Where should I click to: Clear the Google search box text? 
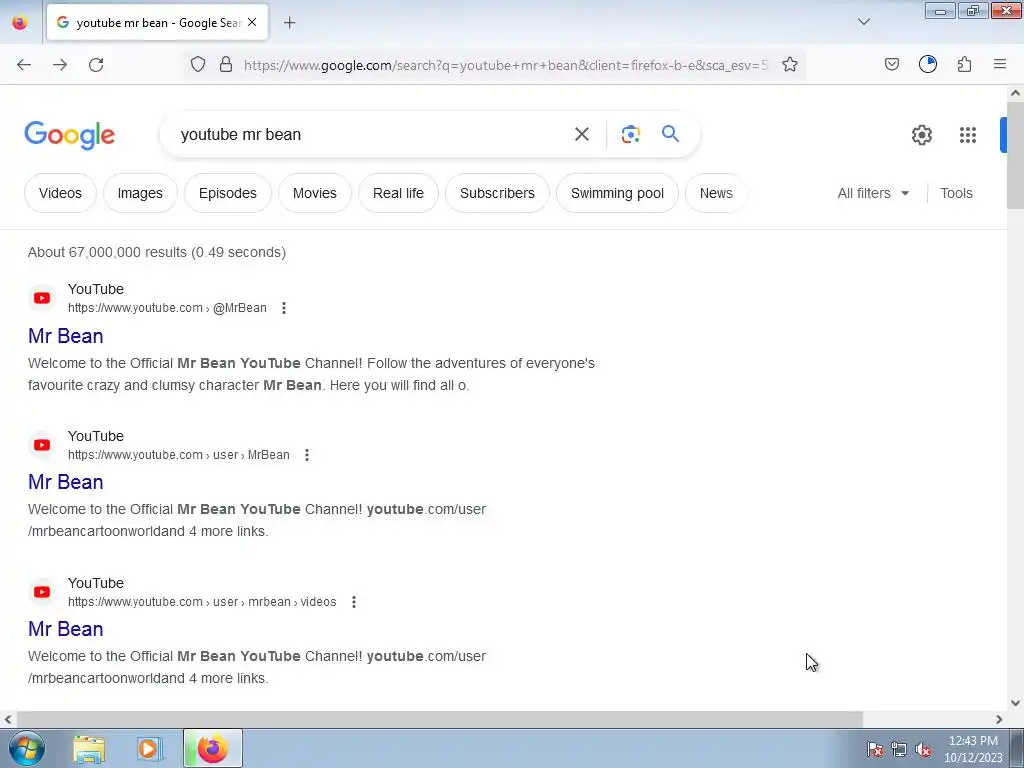[x=581, y=135]
